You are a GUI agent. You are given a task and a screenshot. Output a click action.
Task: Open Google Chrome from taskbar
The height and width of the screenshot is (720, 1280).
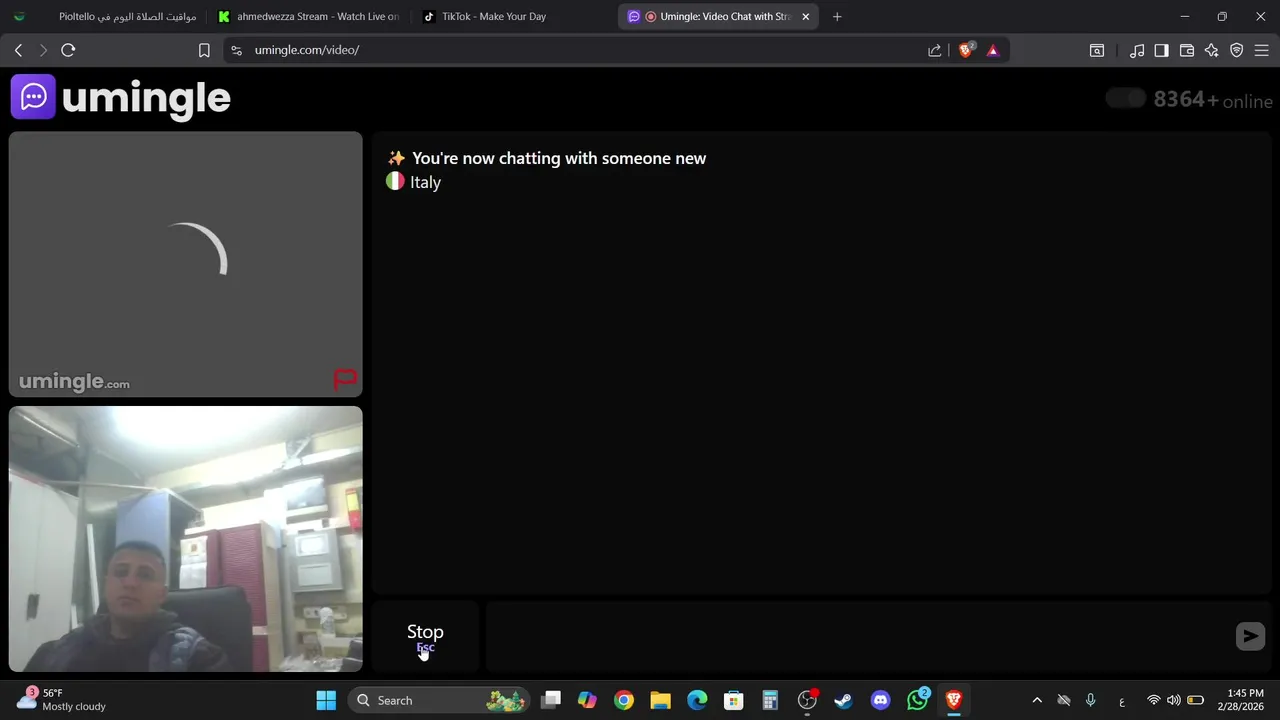pyautogui.click(x=624, y=700)
